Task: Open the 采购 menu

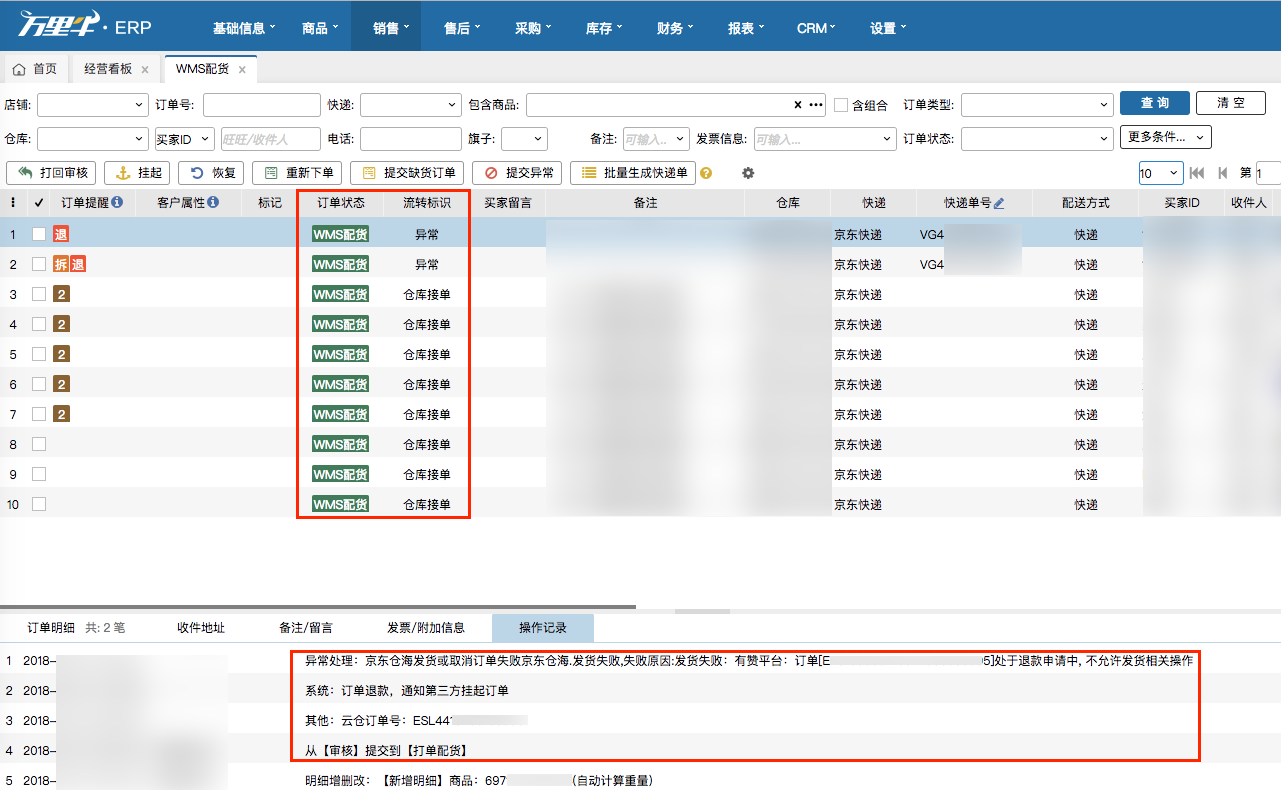Action: click(x=533, y=28)
